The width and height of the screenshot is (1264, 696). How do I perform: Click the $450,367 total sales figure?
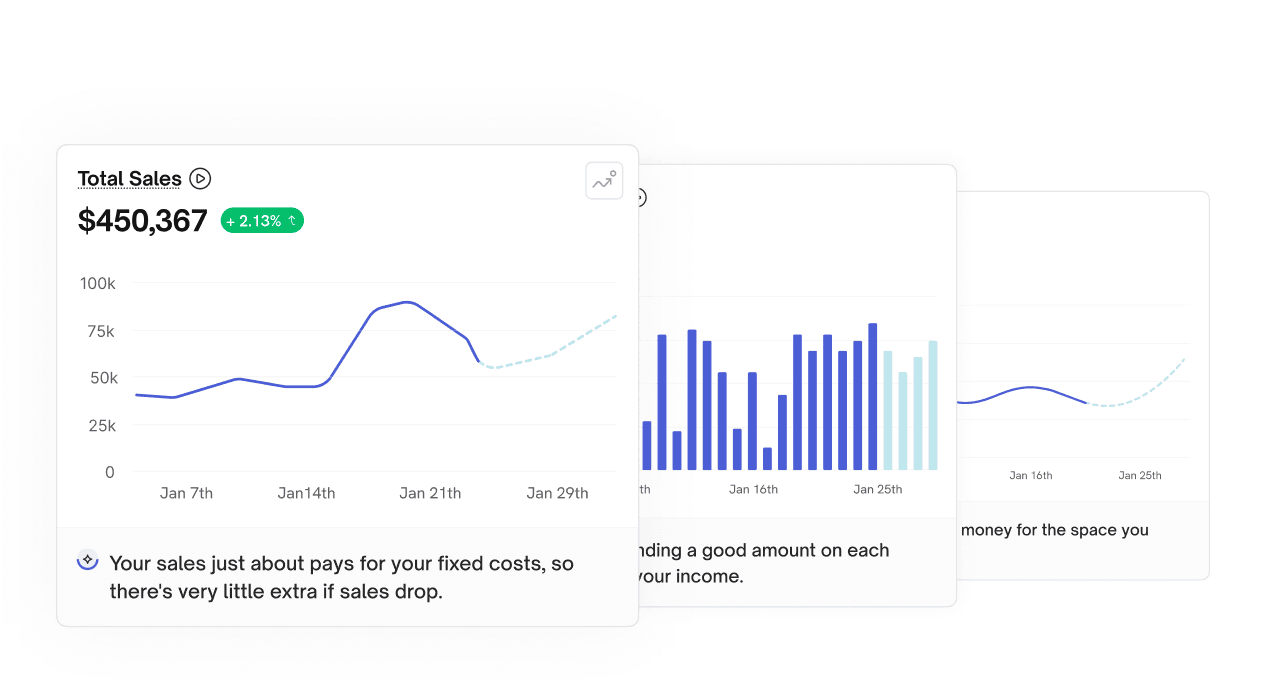[143, 220]
